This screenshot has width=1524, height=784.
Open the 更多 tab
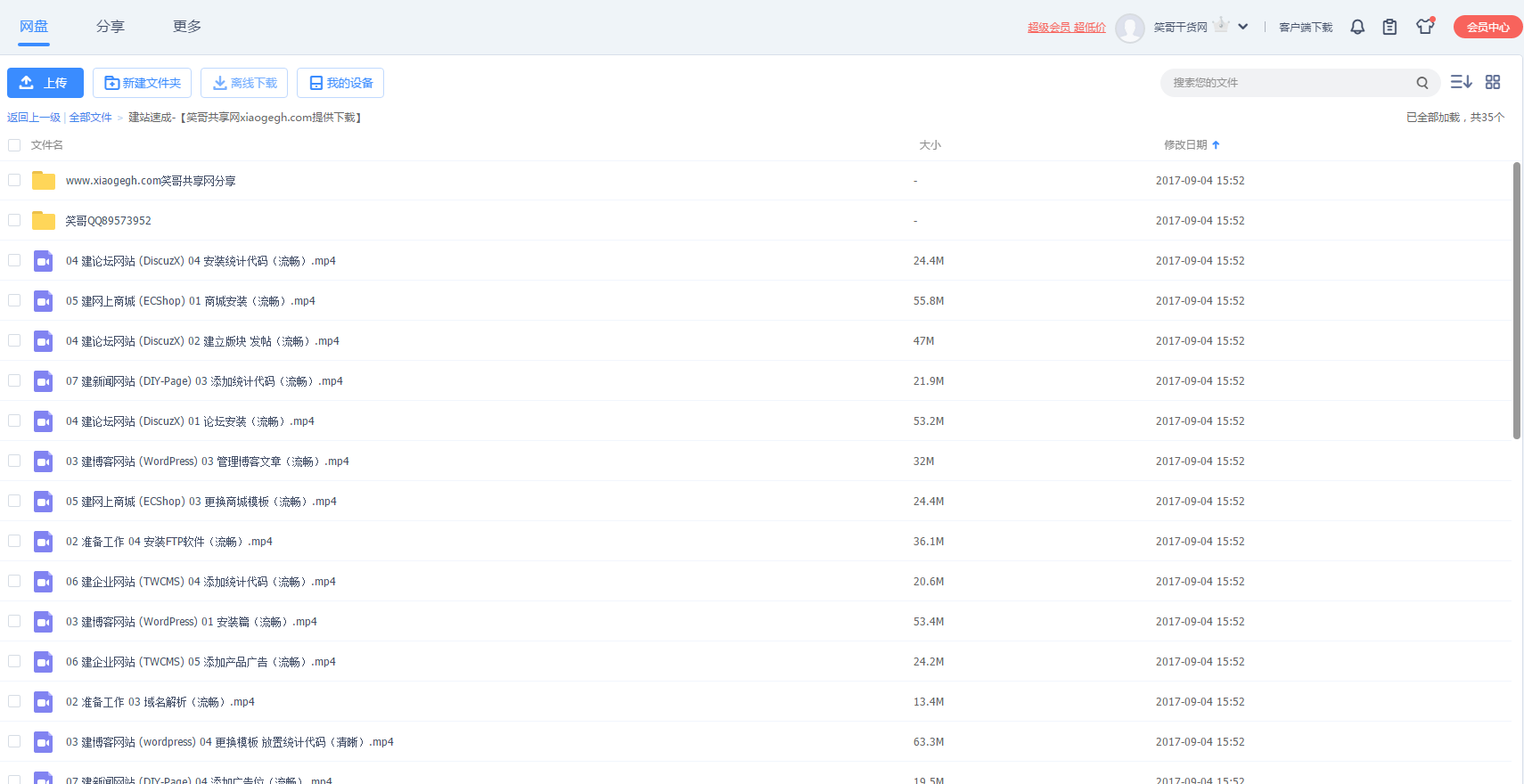click(187, 27)
